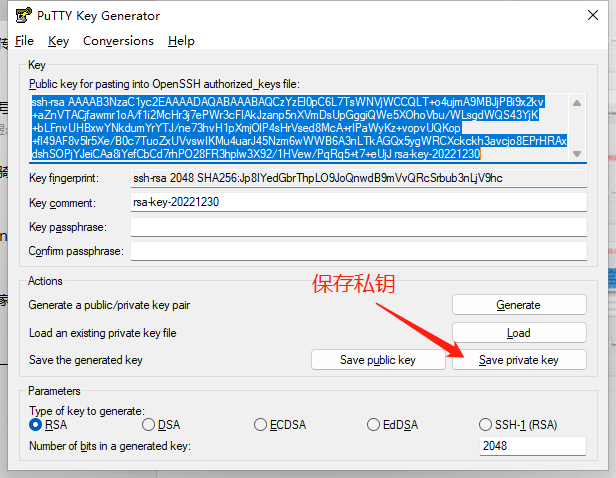The height and width of the screenshot is (478, 616).
Task: Click the Generate button
Action: [518, 305]
